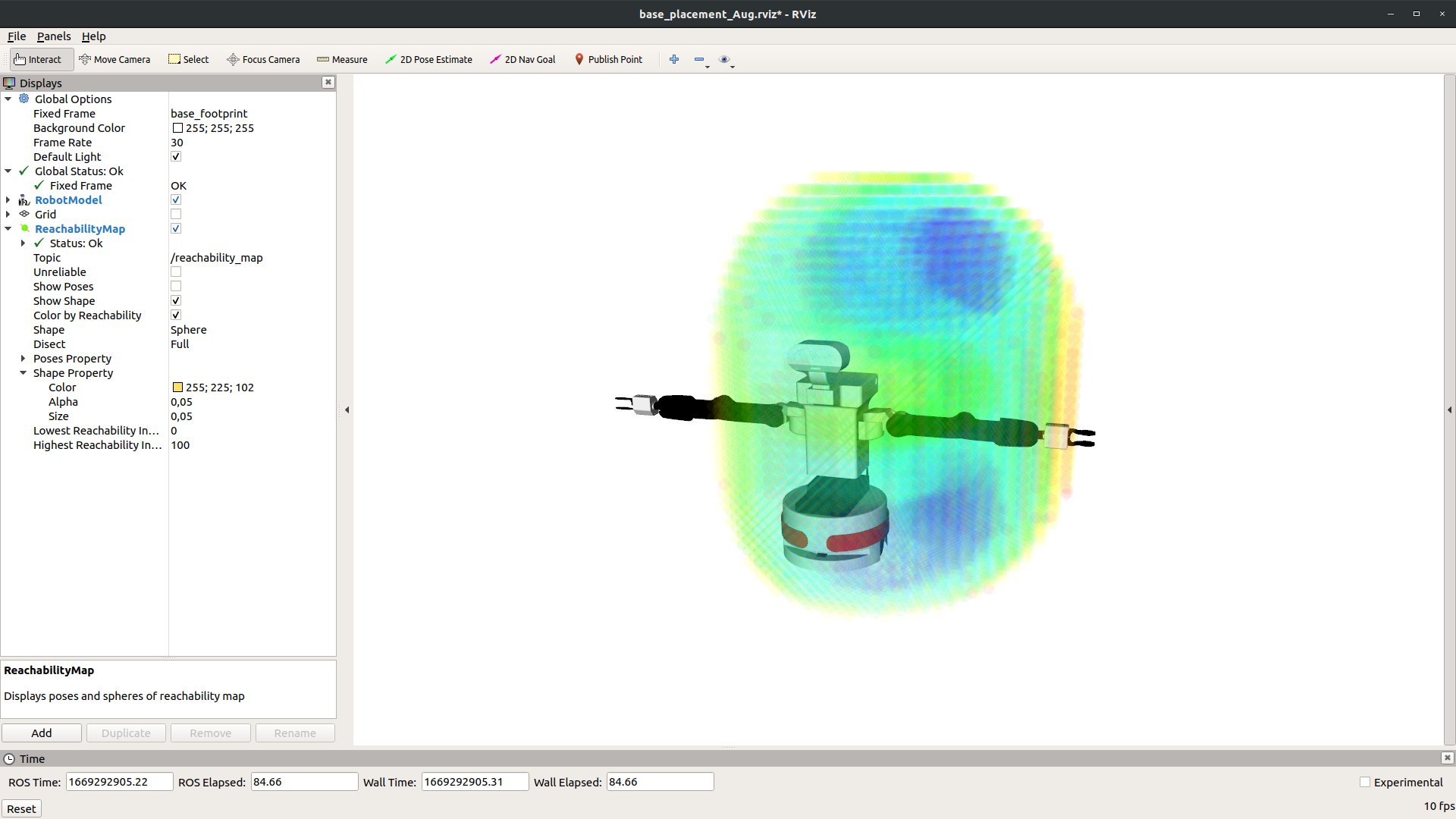Activate the Focus Camera tool
This screenshot has width=1456, height=819.
click(263, 59)
